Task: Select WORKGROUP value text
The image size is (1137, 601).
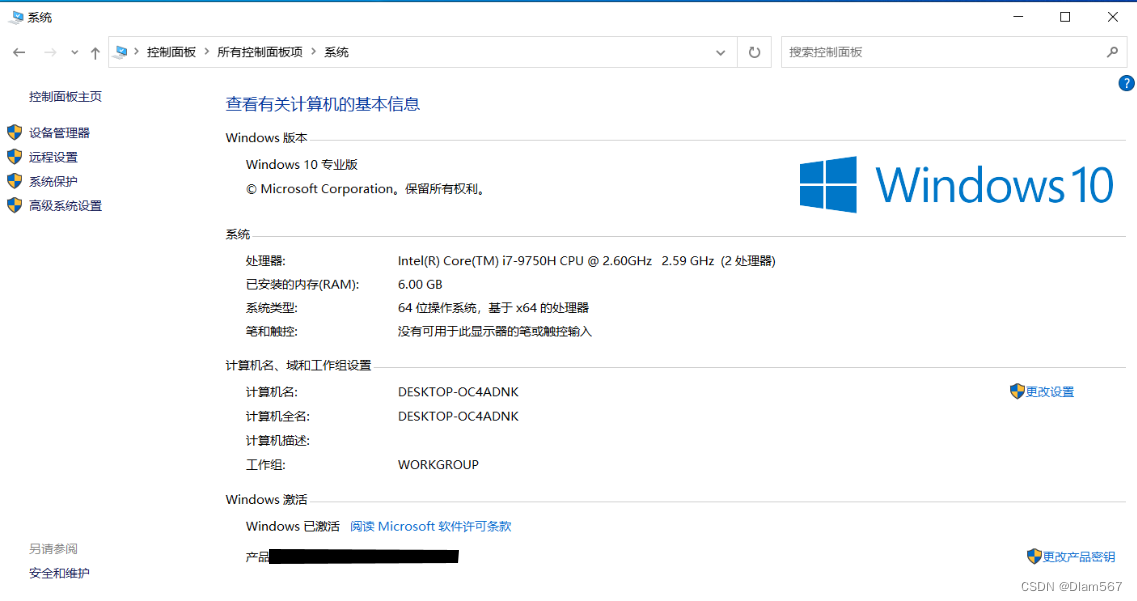Action: pos(438,465)
